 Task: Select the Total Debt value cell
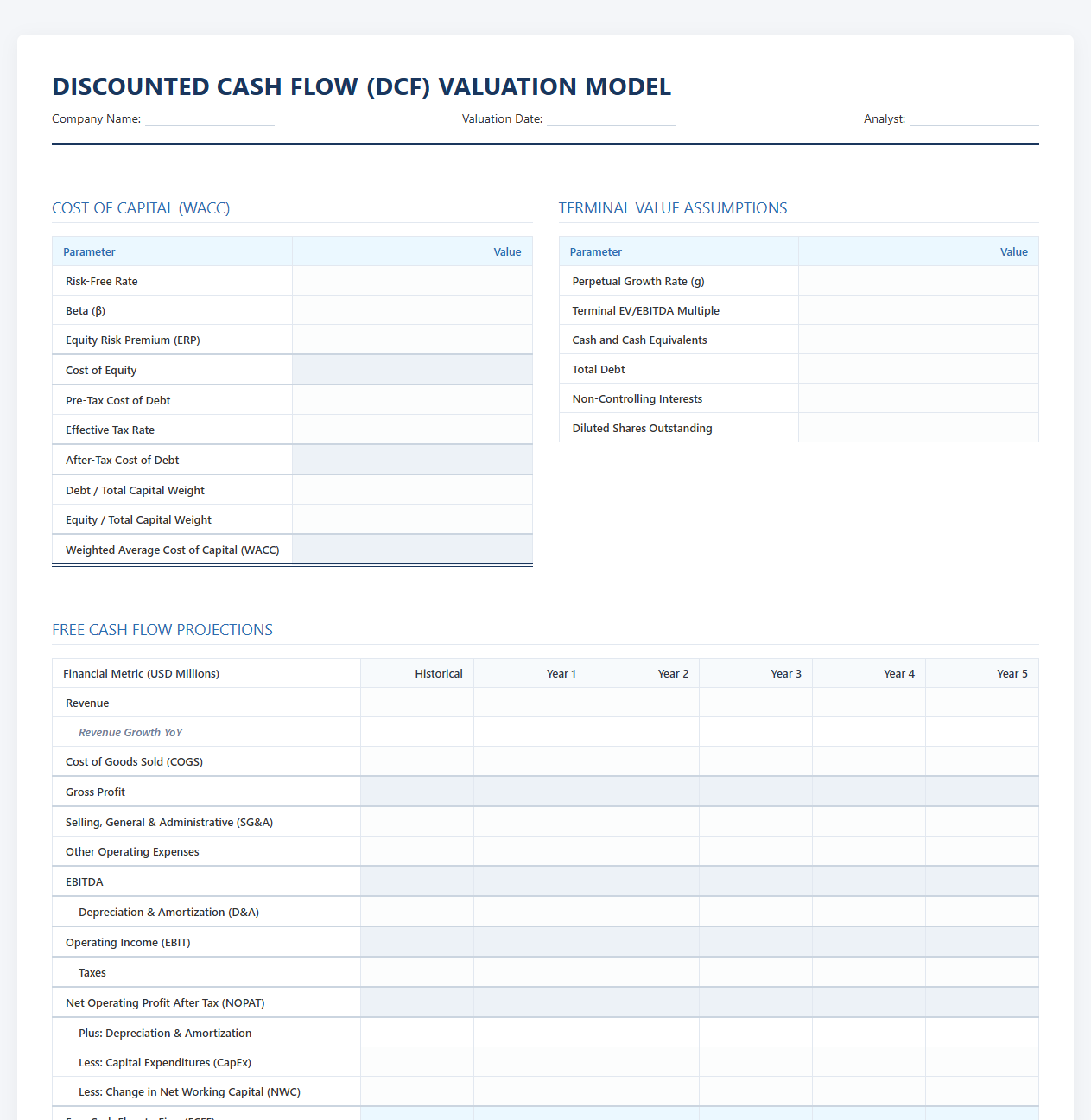click(x=918, y=369)
